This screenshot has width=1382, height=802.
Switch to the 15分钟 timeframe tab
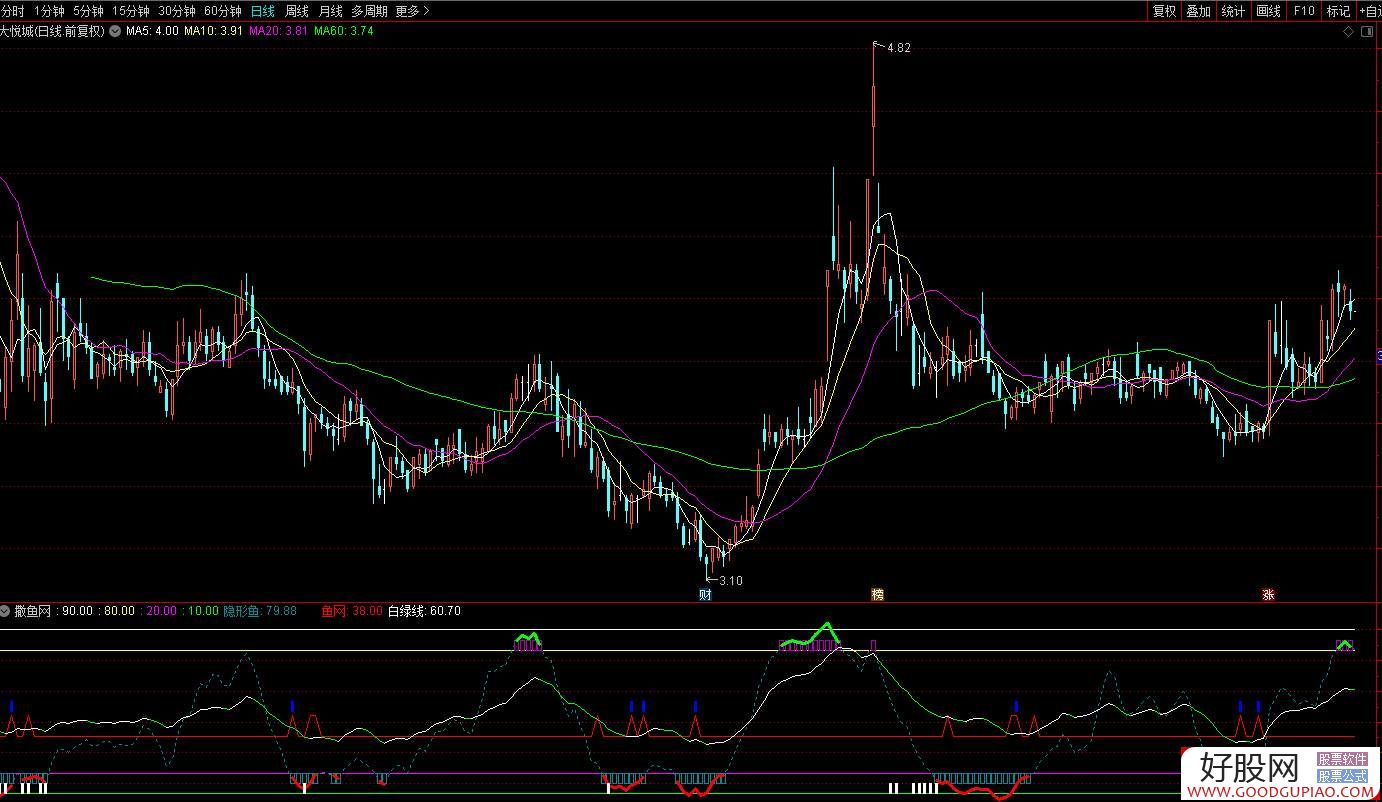[x=131, y=11]
